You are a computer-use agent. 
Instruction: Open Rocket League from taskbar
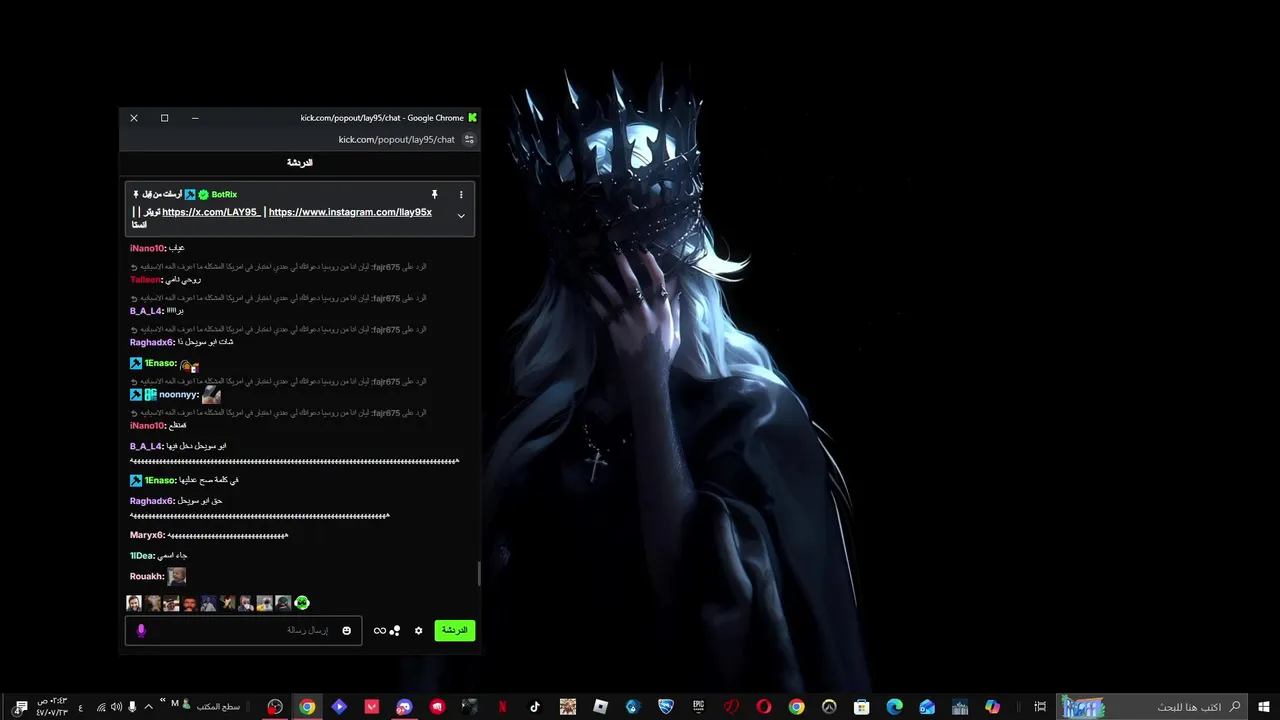pos(666,707)
